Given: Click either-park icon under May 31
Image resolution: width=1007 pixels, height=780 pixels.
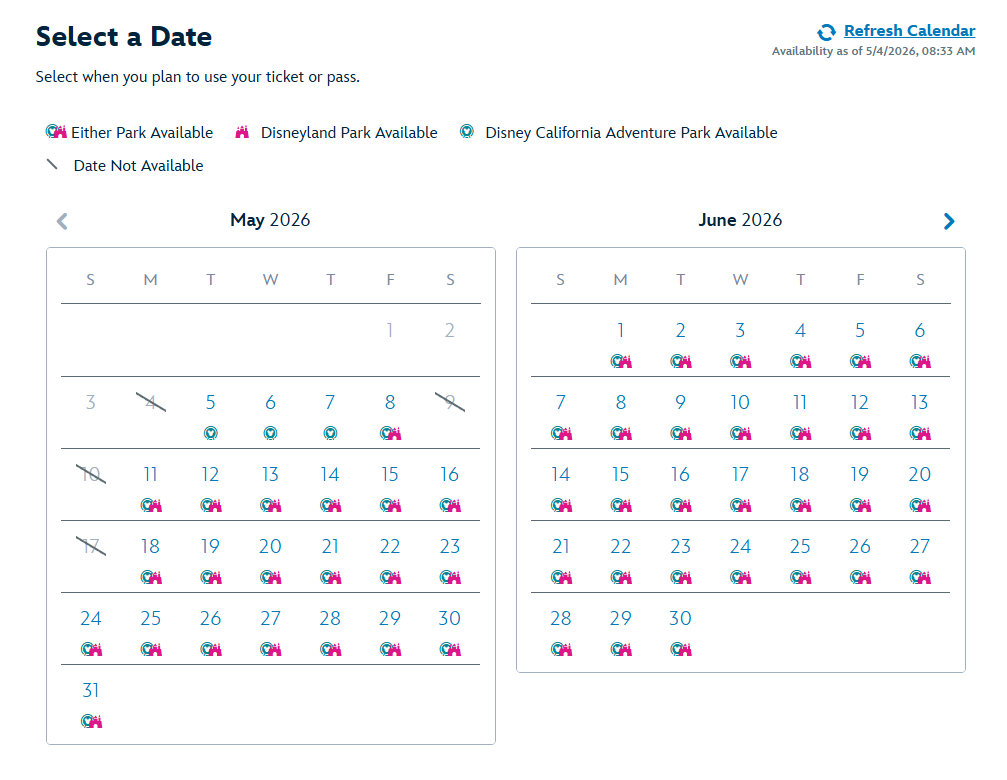Looking at the screenshot, I should click(x=91, y=721).
